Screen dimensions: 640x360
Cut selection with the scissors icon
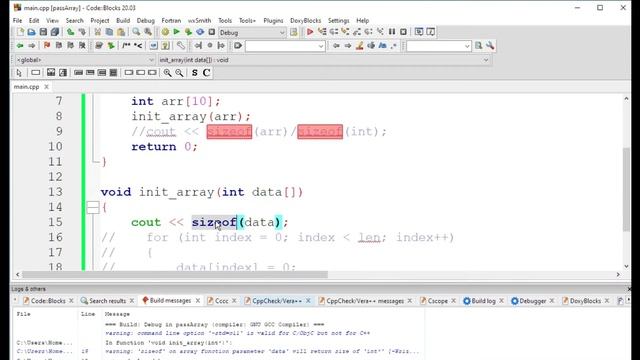98,32
